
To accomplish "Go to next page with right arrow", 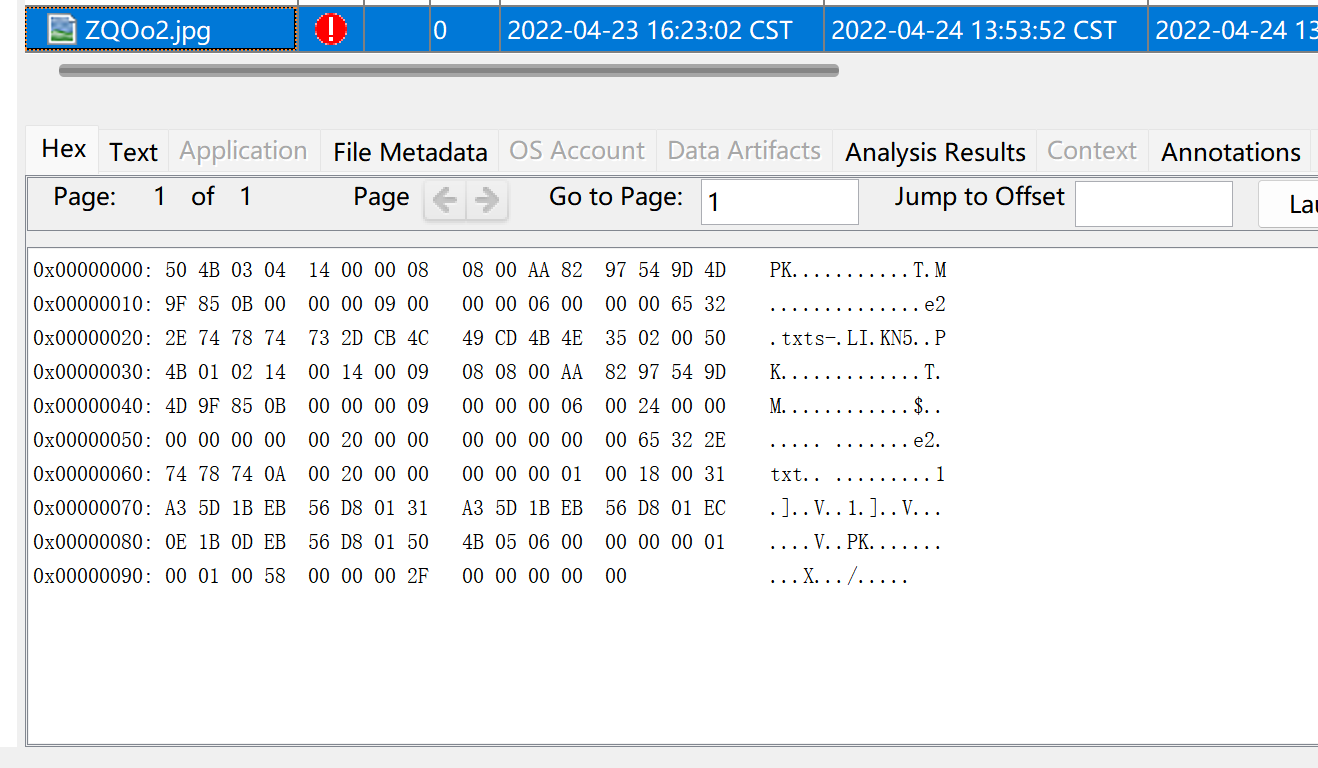I will click(487, 200).
